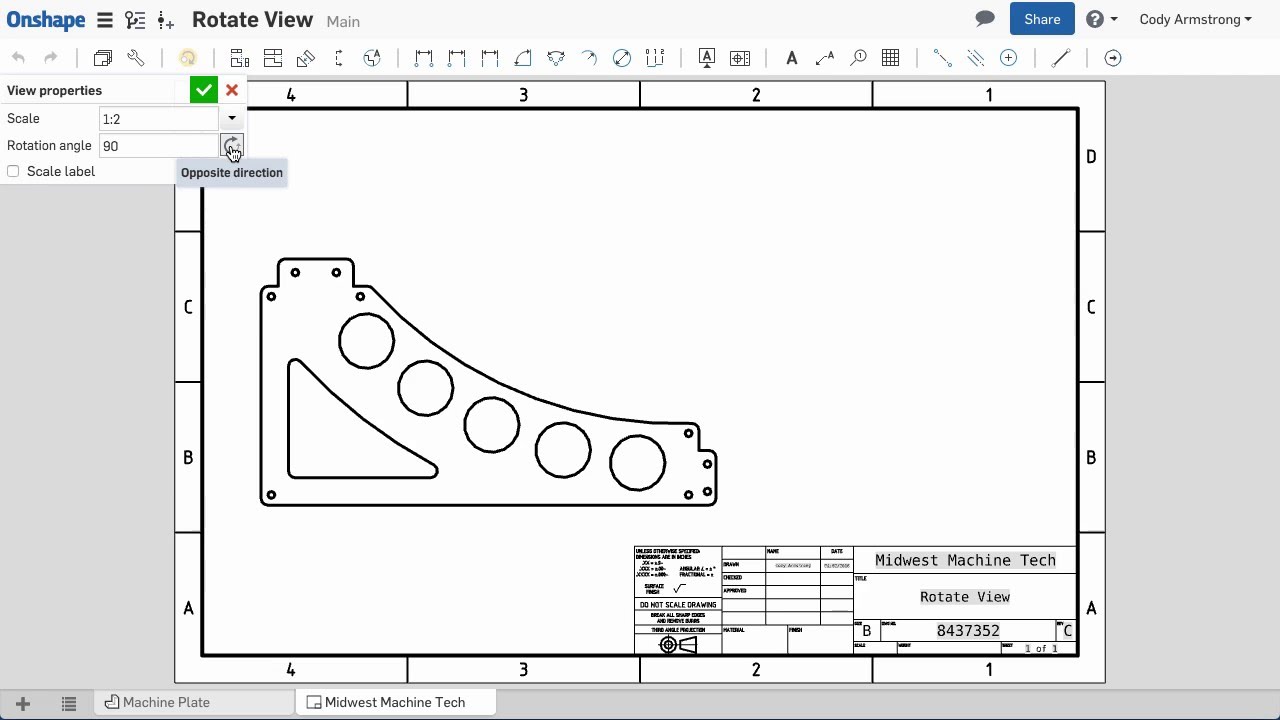Click the wrench tool icon
Viewport: 1280px width, 720px height.
pos(135,58)
